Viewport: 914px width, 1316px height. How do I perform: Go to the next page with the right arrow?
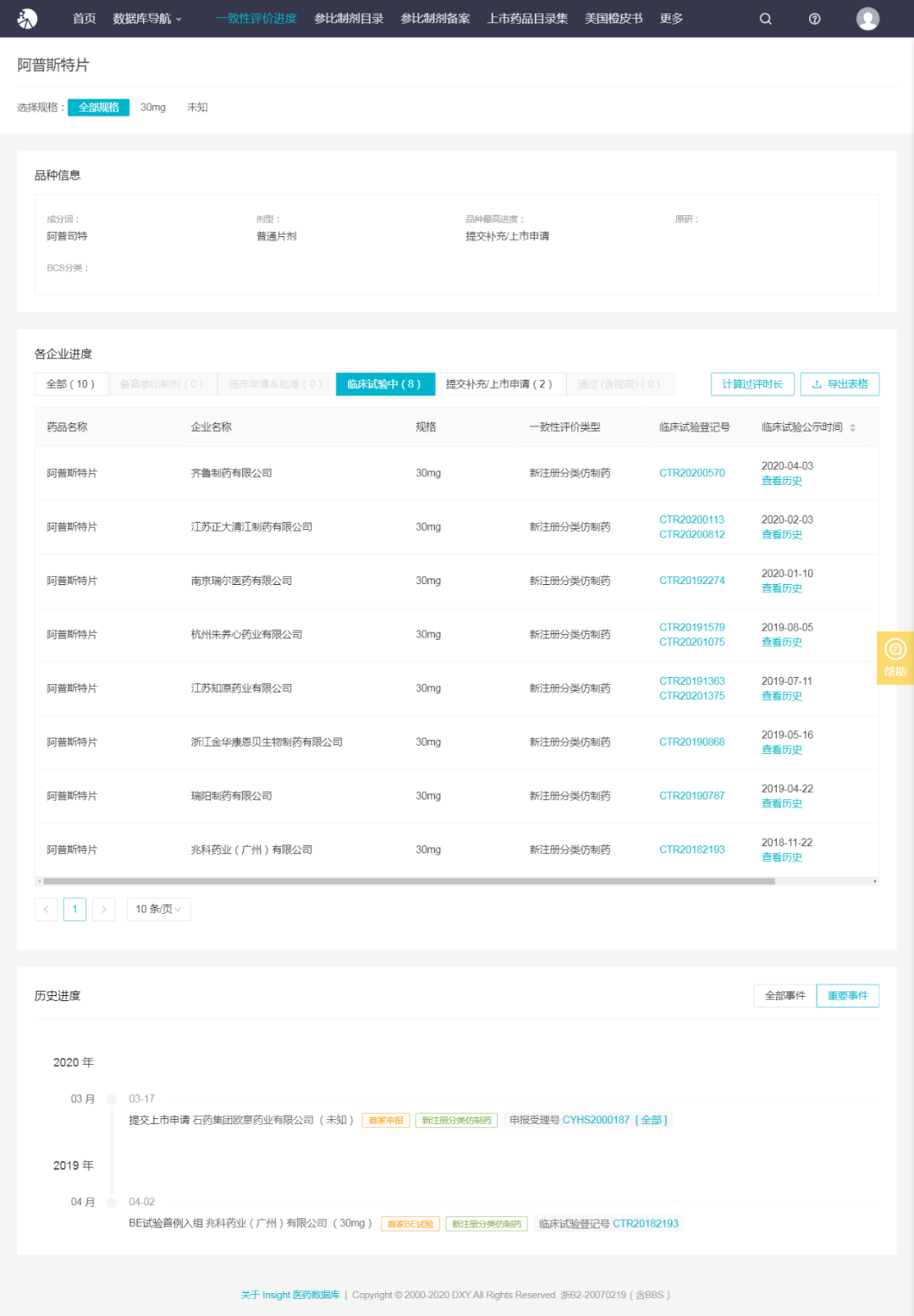(x=103, y=909)
